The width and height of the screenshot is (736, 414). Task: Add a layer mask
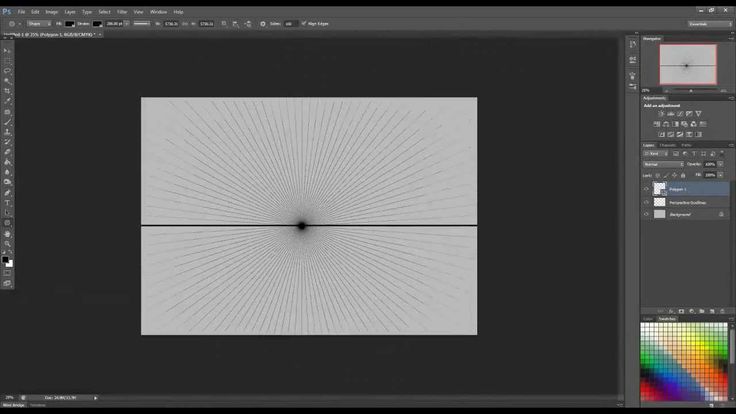click(681, 311)
